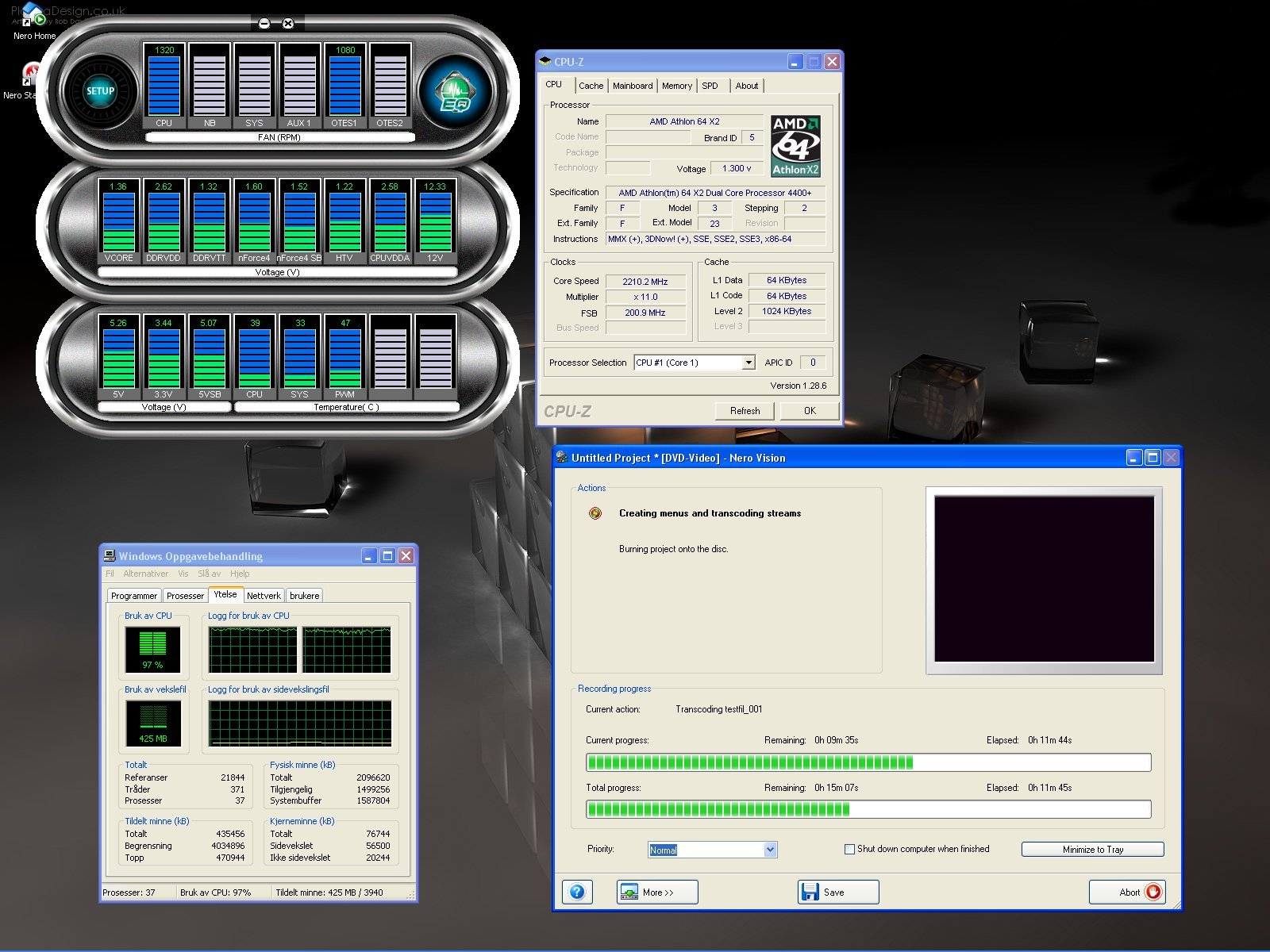Click the Nero Vision title bar icon
This screenshot has width=1270, height=952.
coord(563,458)
